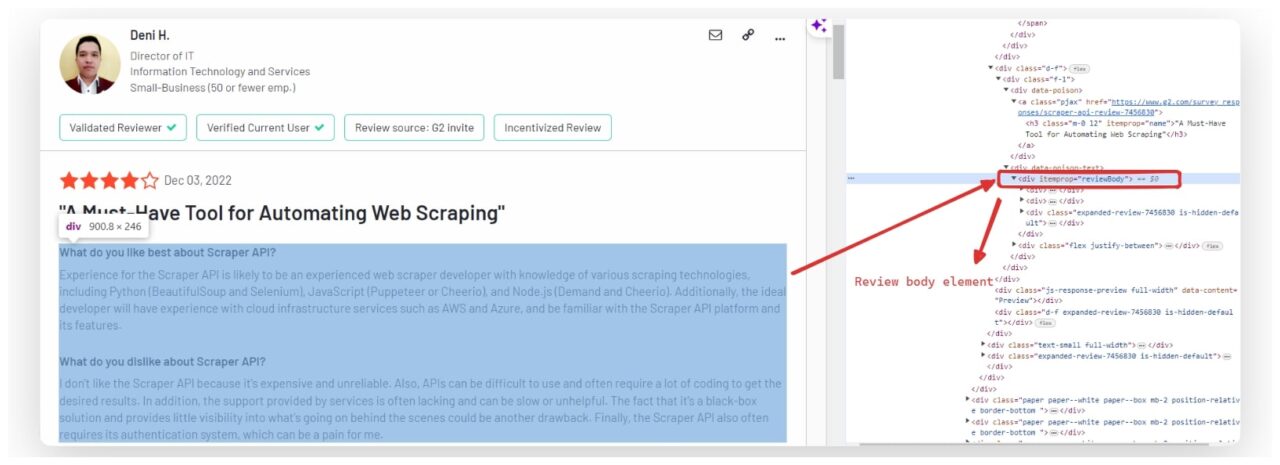Click the Incentivized Review badge

[x=552, y=128]
